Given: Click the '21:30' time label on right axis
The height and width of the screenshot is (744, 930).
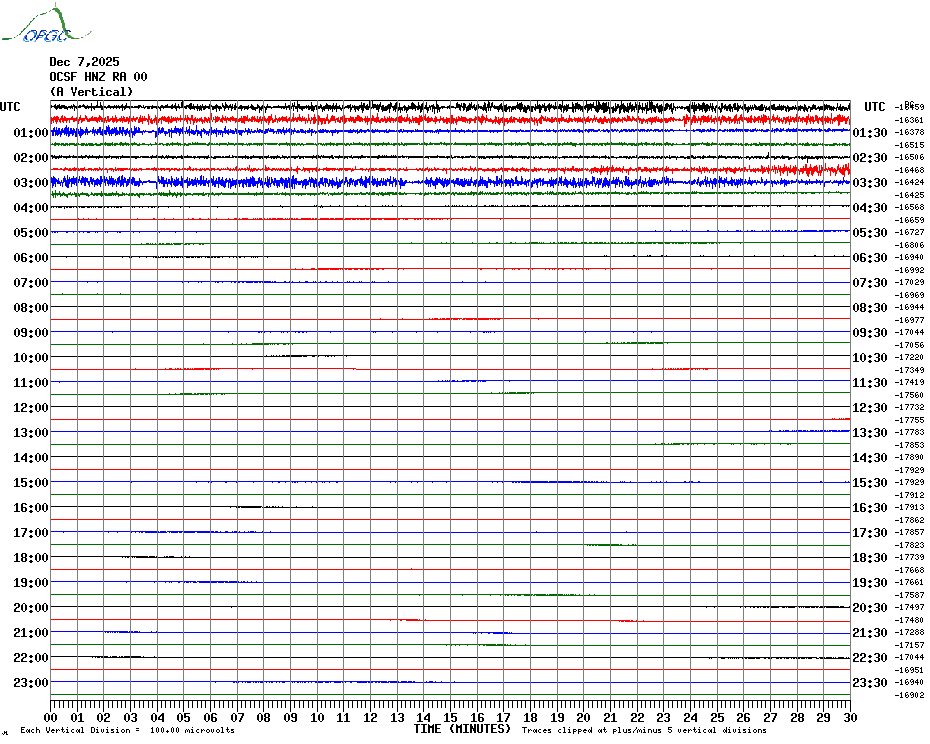Looking at the screenshot, I should pyautogui.click(x=870, y=633).
